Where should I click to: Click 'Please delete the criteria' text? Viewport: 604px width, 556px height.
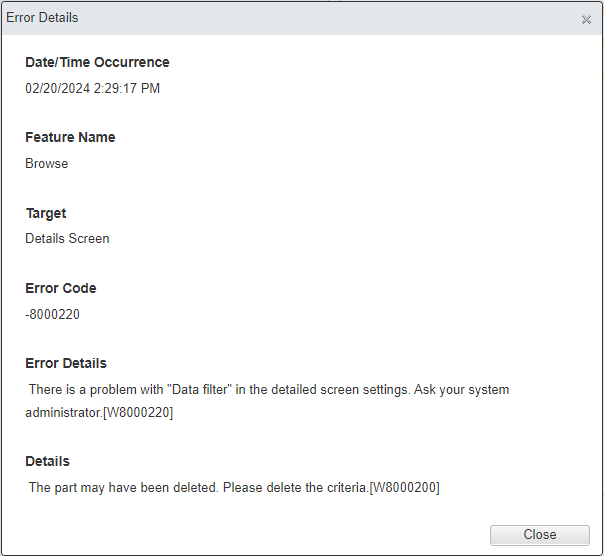(x=295, y=487)
